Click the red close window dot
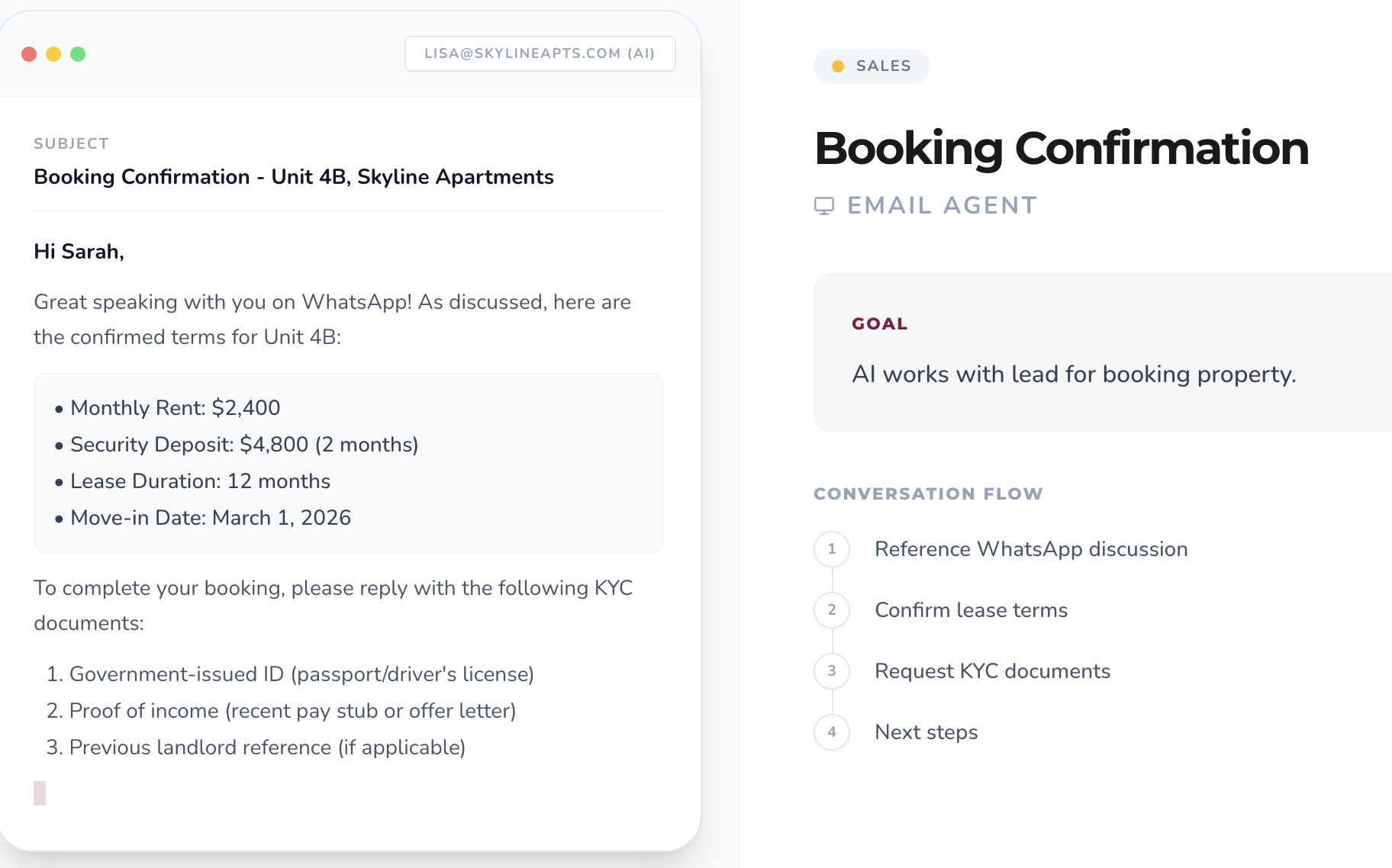This screenshot has width=1392, height=868. point(29,54)
